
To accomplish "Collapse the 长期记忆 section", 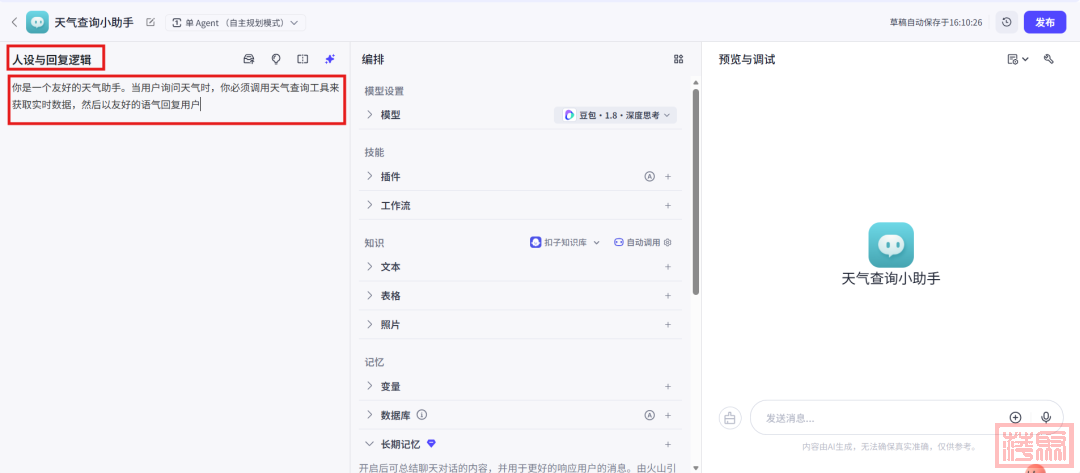I will tap(369, 444).
